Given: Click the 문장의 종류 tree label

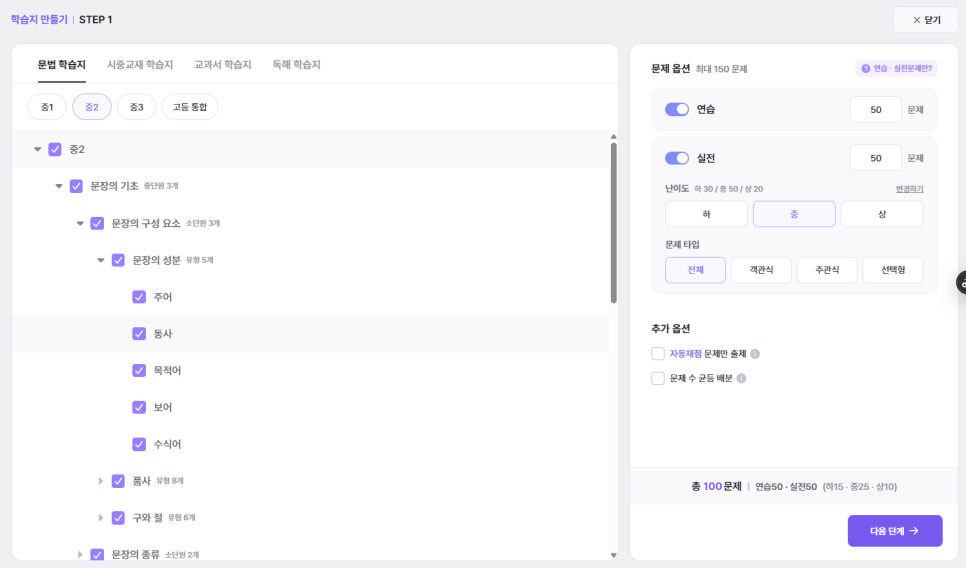Looking at the screenshot, I should [x=135, y=554].
